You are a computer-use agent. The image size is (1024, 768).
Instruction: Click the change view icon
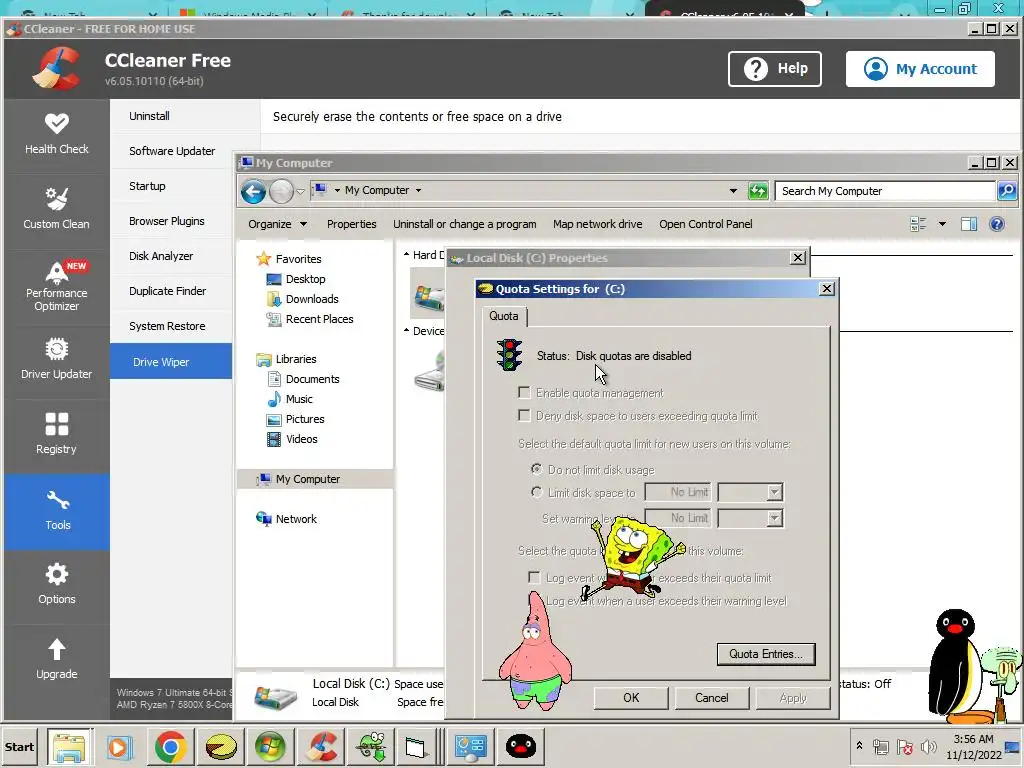click(x=918, y=224)
